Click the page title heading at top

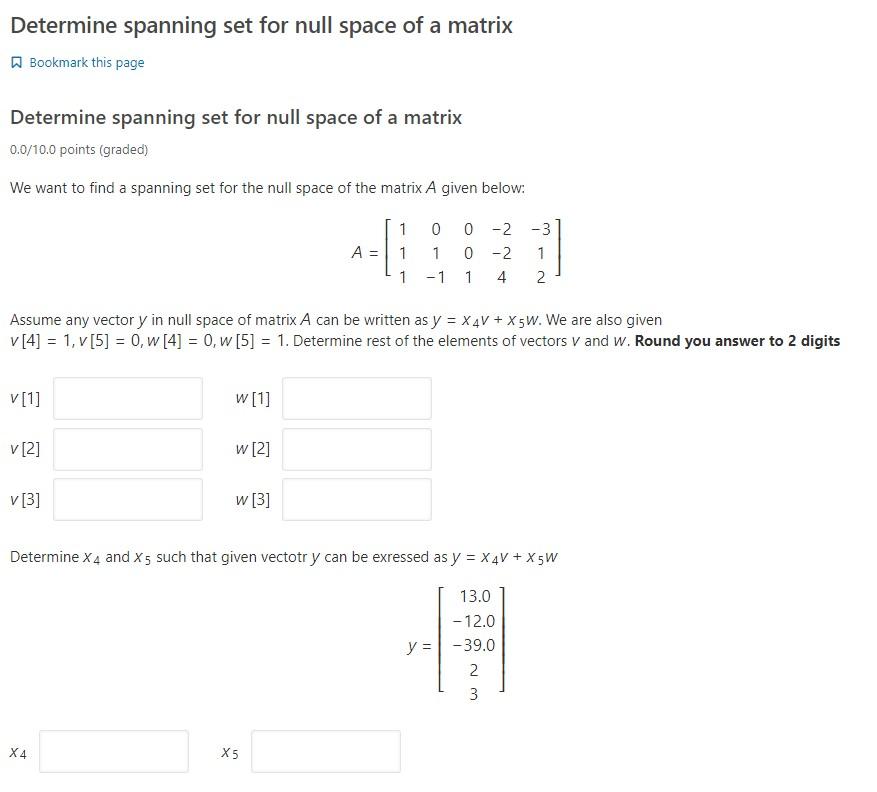click(261, 25)
